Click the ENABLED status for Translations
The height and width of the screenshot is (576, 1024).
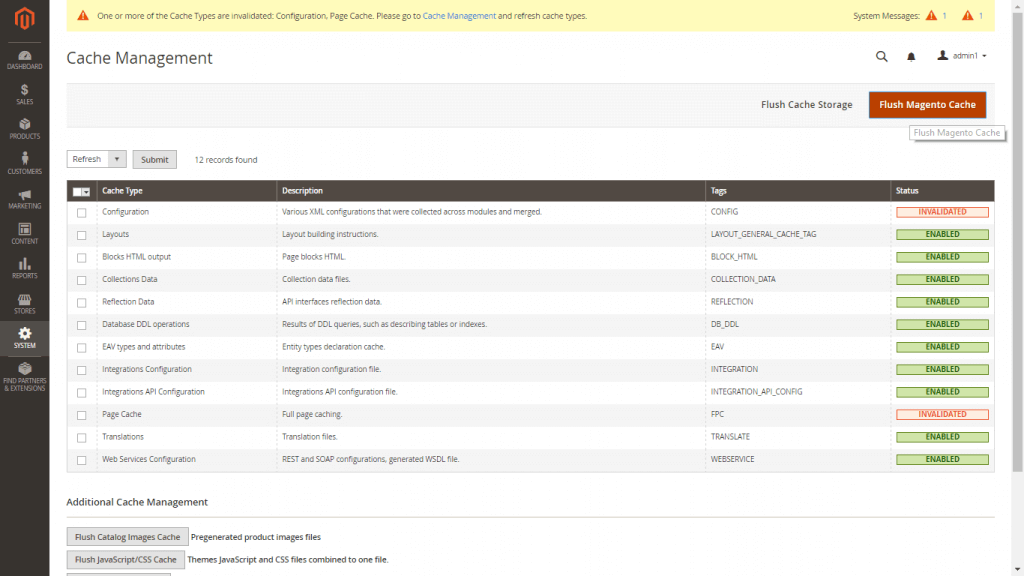pyautogui.click(x=942, y=436)
